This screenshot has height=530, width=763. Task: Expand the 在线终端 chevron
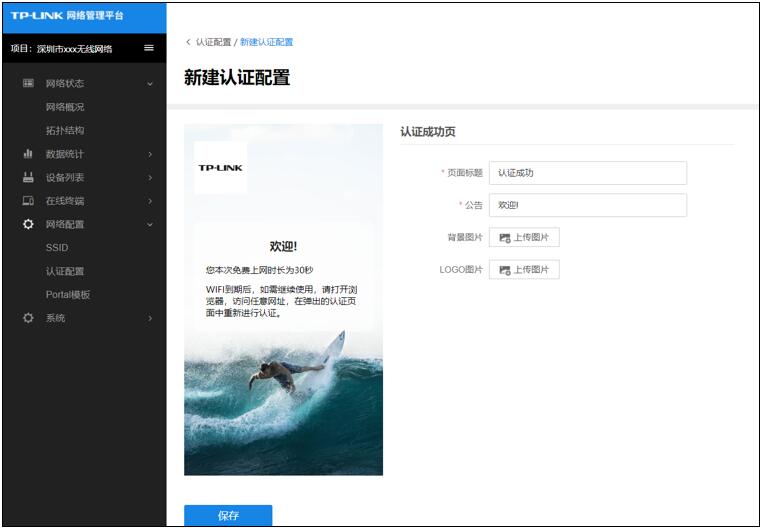click(150, 201)
